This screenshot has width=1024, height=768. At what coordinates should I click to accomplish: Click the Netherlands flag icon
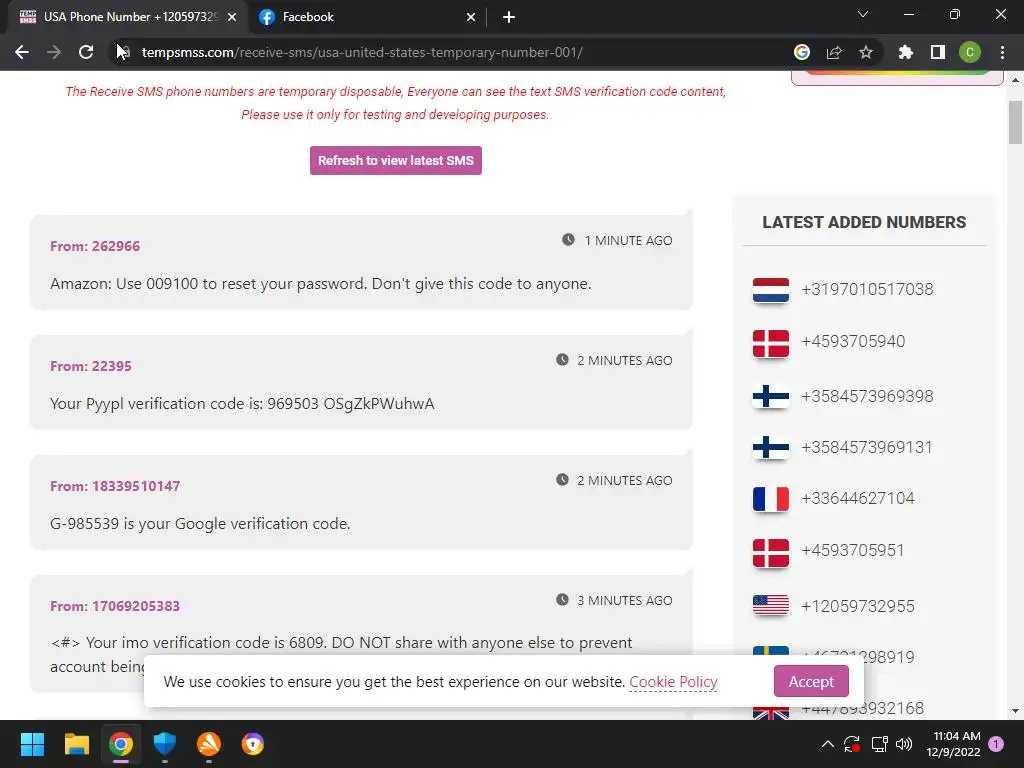pyautogui.click(x=771, y=290)
